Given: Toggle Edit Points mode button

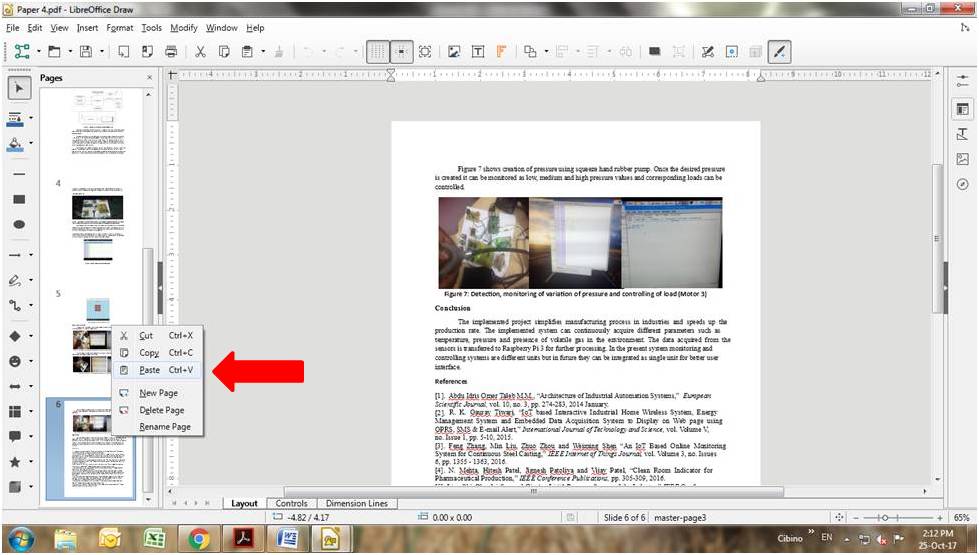Looking at the screenshot, I should pyautogui.click(x=707, y=52).
